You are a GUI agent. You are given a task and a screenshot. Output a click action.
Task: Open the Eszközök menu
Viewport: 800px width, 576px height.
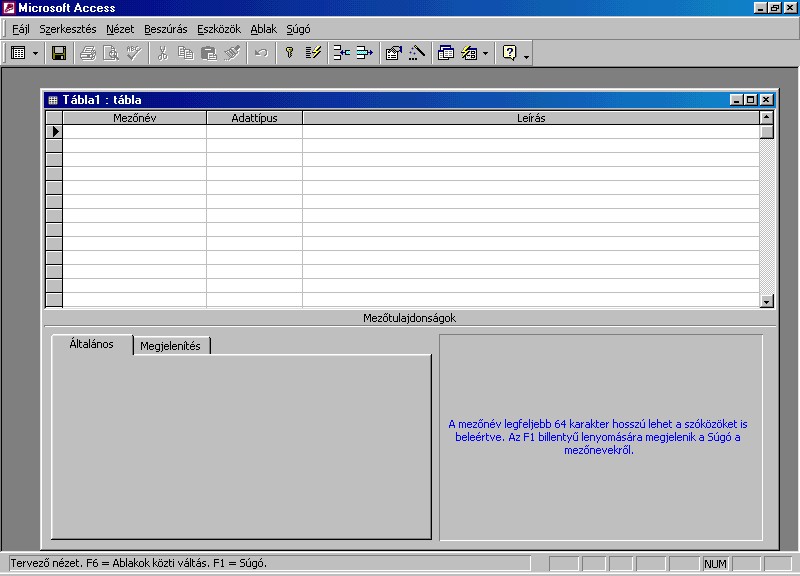[x=219, y=29]
